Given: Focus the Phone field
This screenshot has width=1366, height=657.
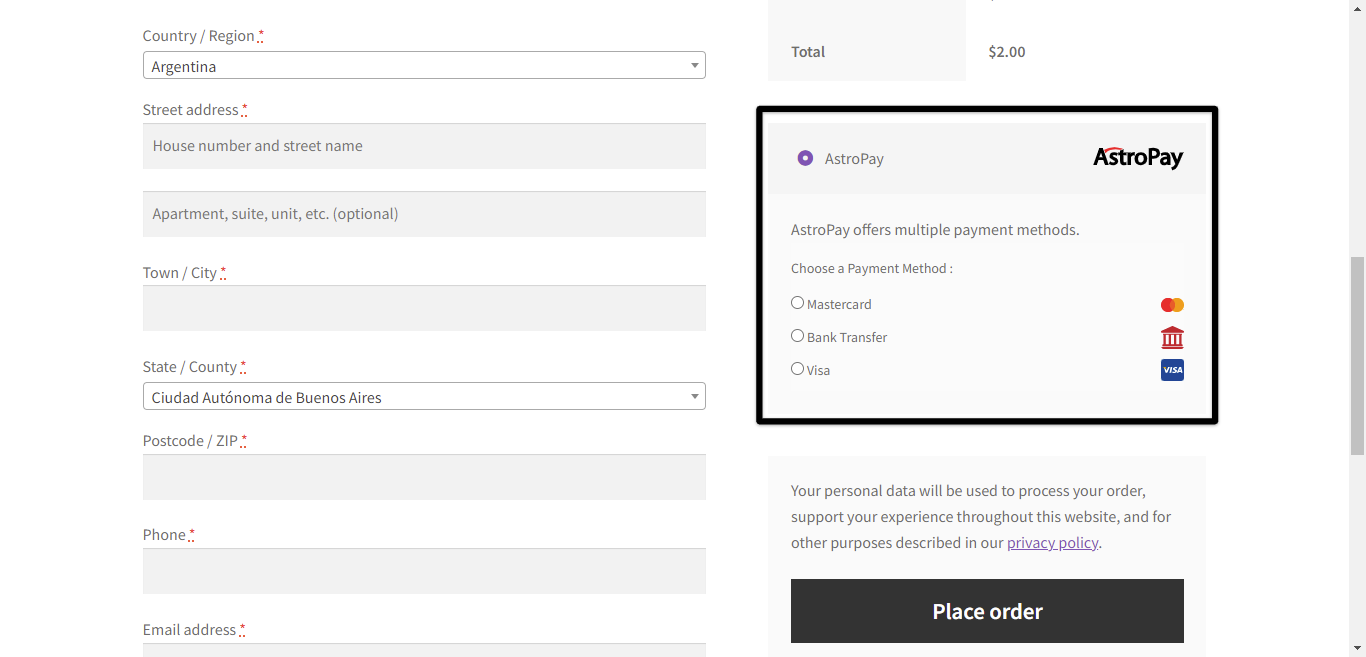Looking at the screenshot, I should coord(424,571).
